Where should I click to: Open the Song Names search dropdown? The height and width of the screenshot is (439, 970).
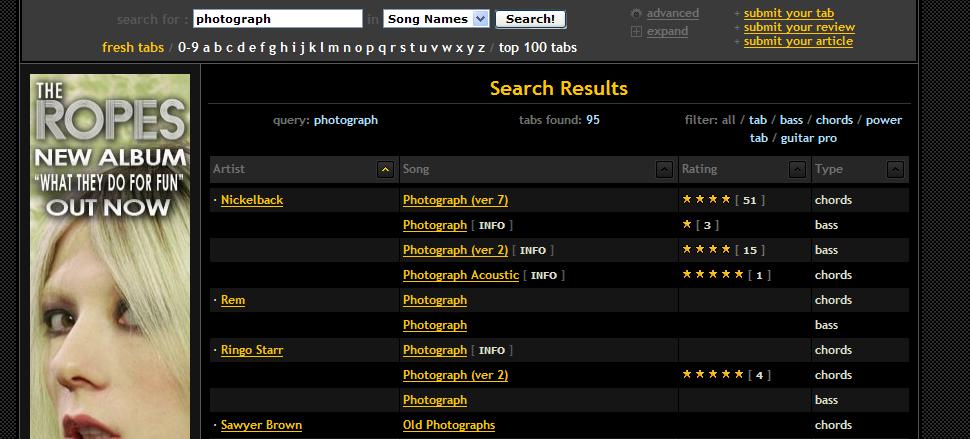pyautogui.click(x=436, y=19)
